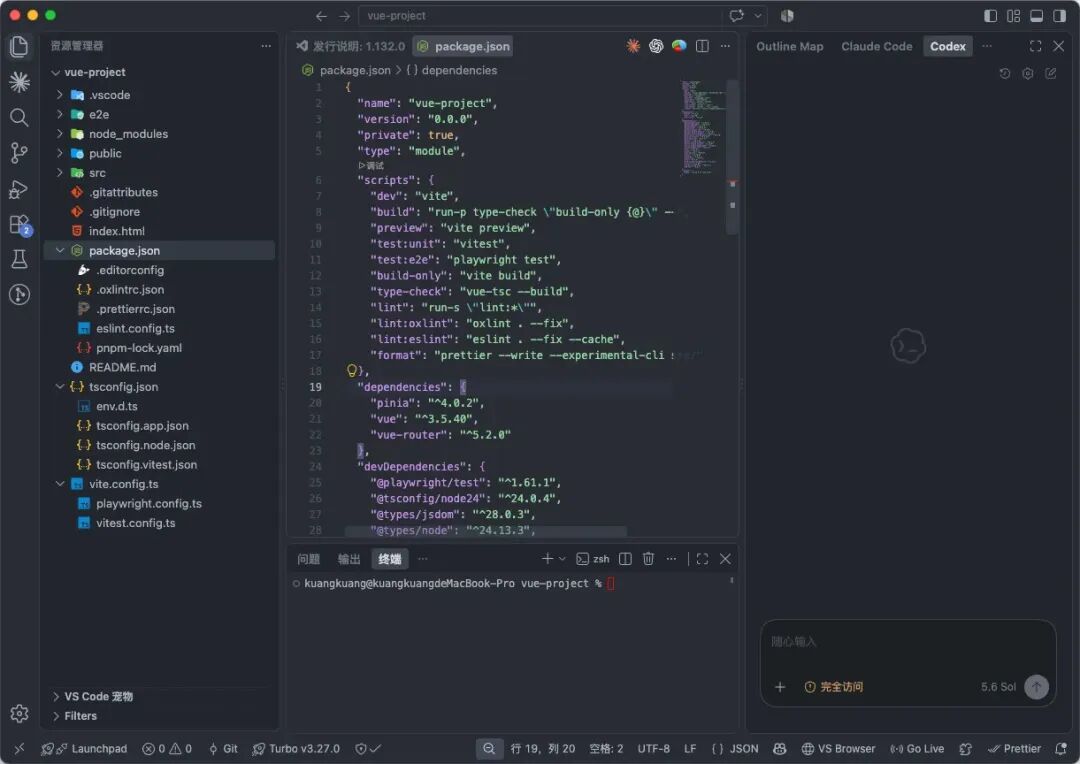
Task: Open Launchpad in status bar
Action: coord(84,749)
